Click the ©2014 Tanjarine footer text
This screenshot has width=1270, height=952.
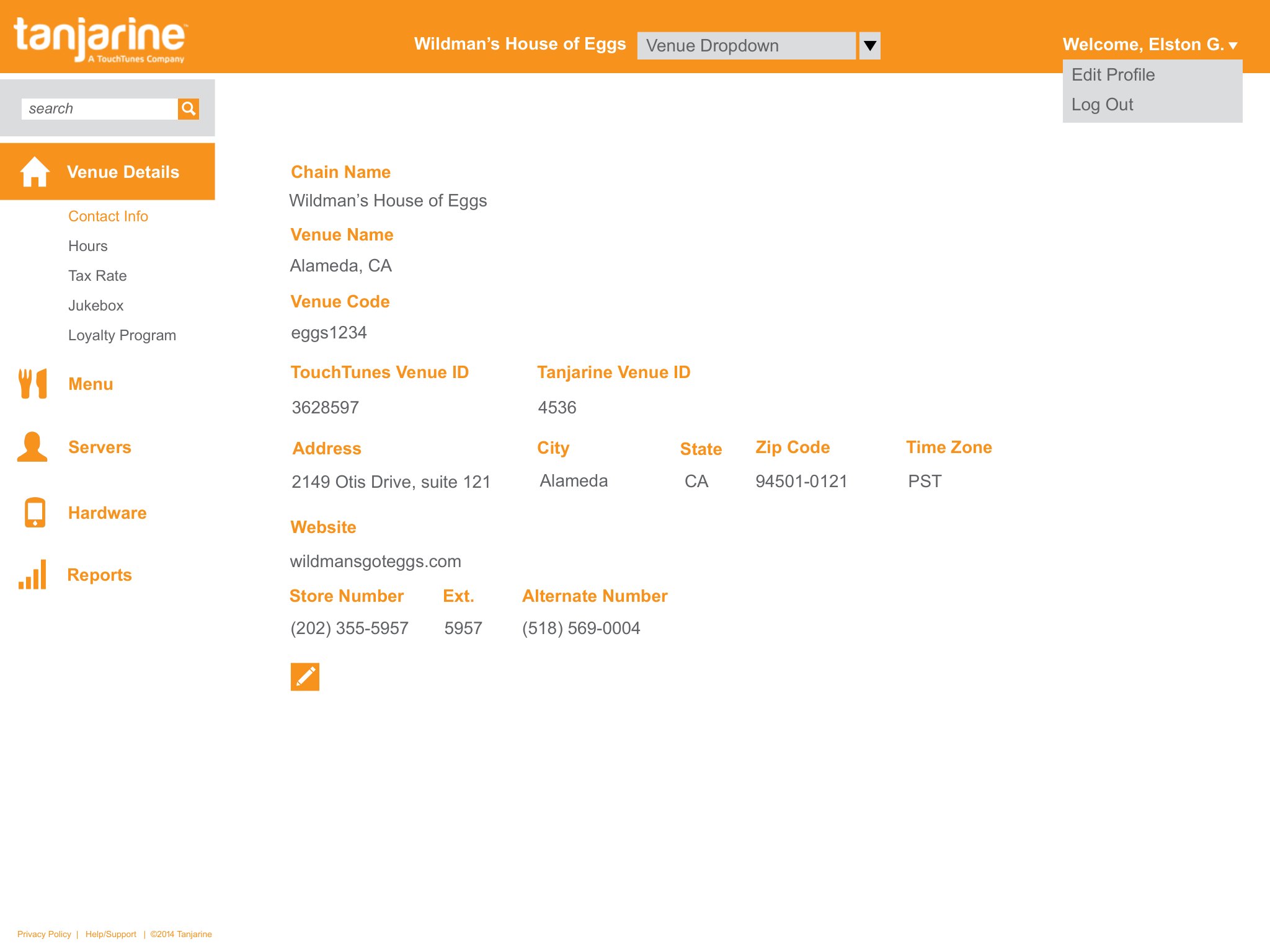181,934
